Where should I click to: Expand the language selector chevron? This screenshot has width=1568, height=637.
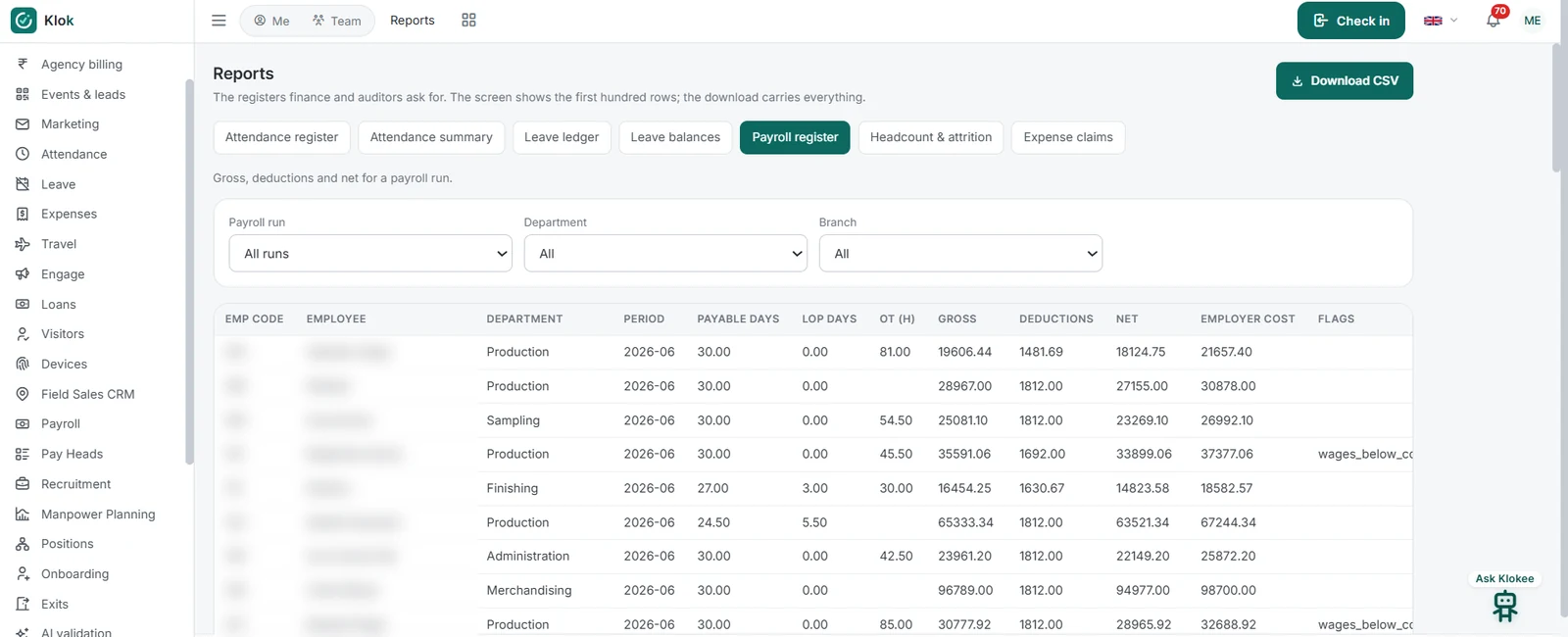pos(1453,21)
